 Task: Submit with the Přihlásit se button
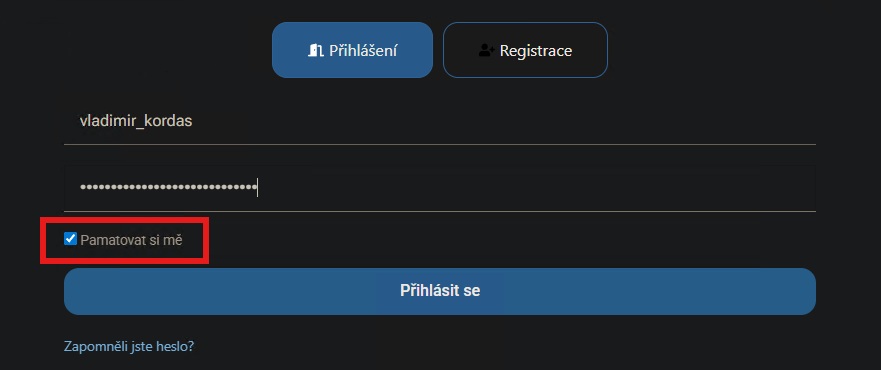click(x=440, y=291)
